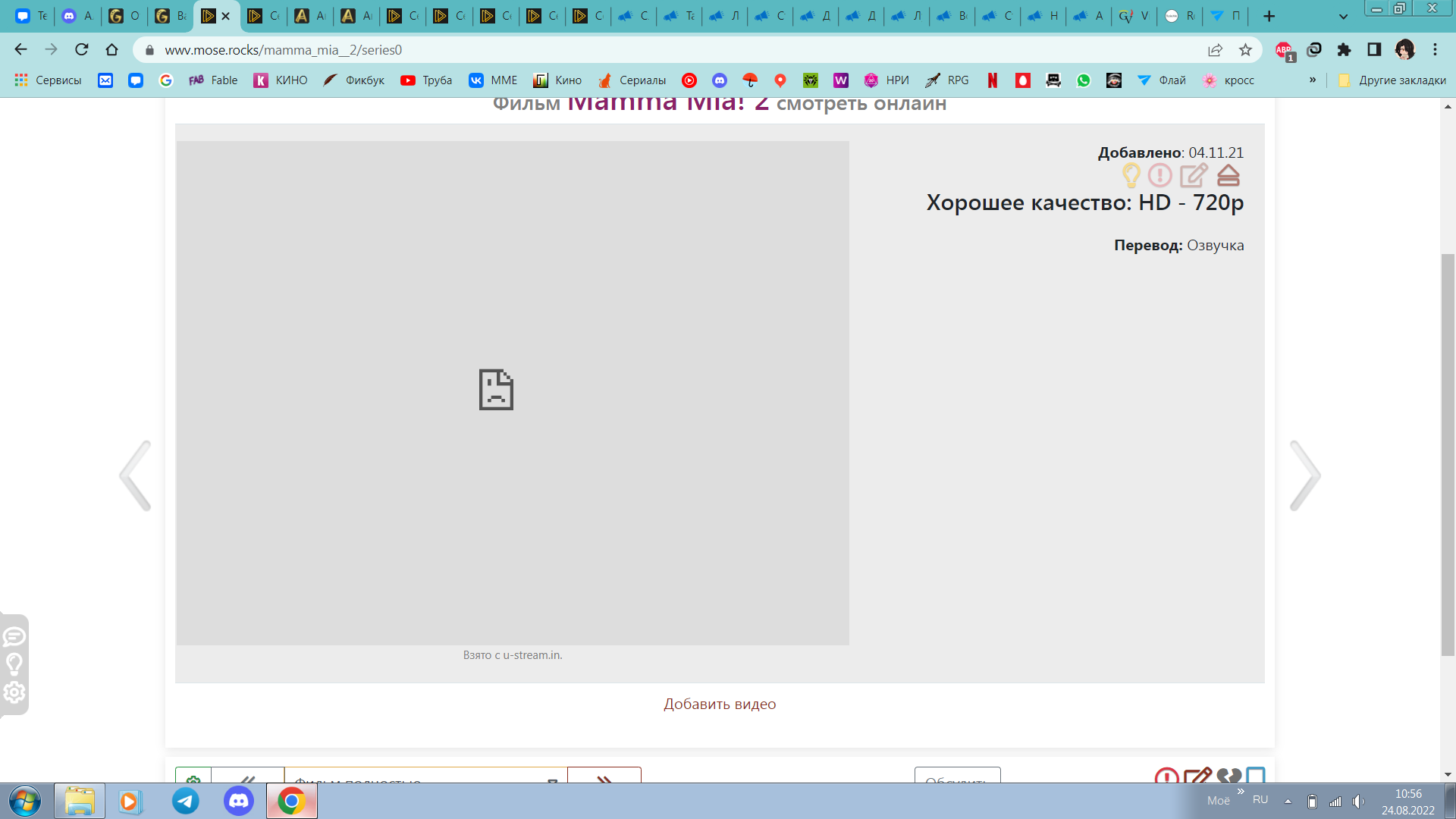Open media player from the taskbar
This screenshot has width=1456, height=819.
(130, 801)
